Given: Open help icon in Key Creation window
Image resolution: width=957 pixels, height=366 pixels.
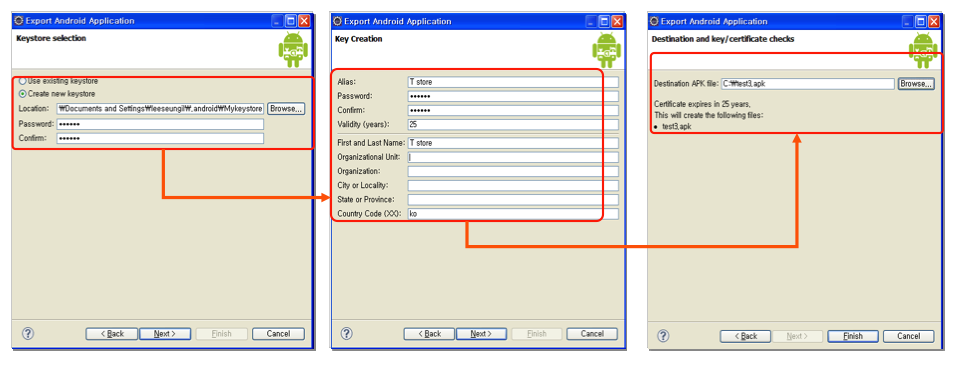Looking at the screenshot, I should point(346,333).
